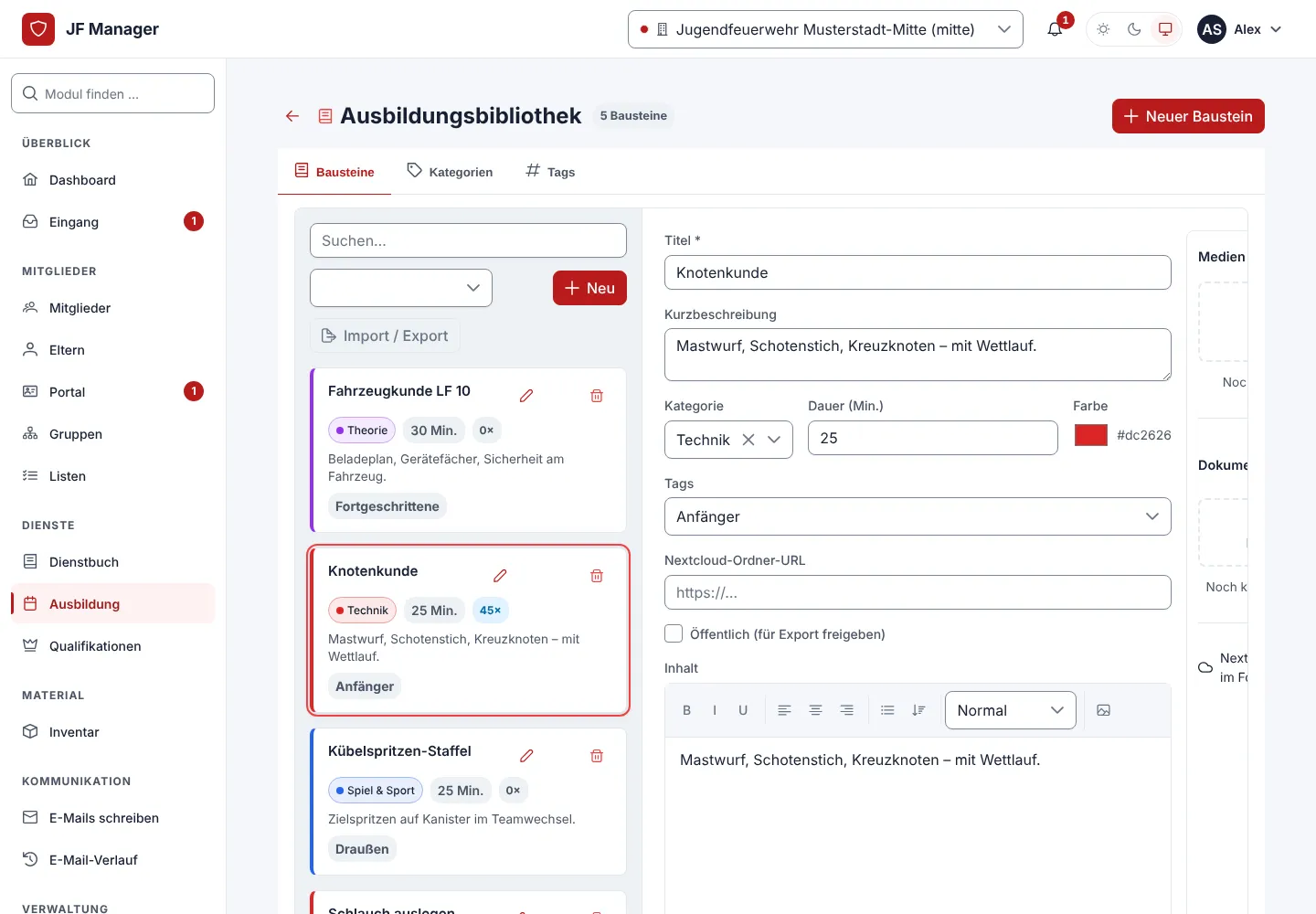Switch to the Kategorien tab
The width and height of the screenshot is (1316, 914).
pos(450,171)
